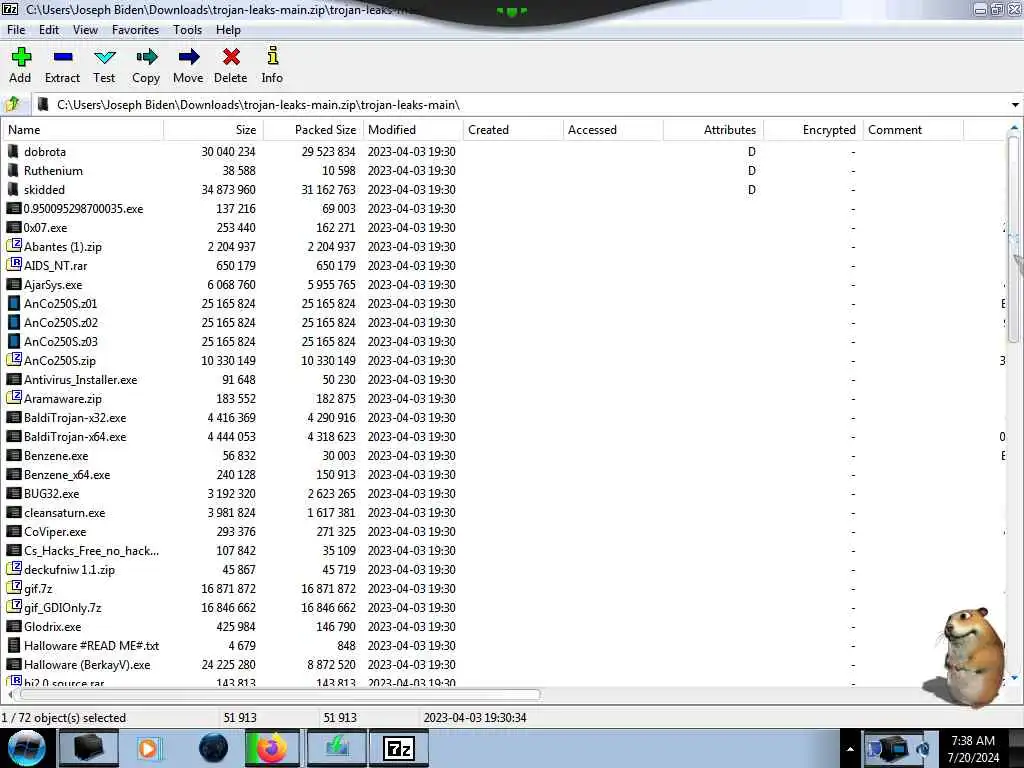Sort by Modified column header
Image resolution: width=1024 pixels, height=768 pixels.
click(x=413, y=130)
